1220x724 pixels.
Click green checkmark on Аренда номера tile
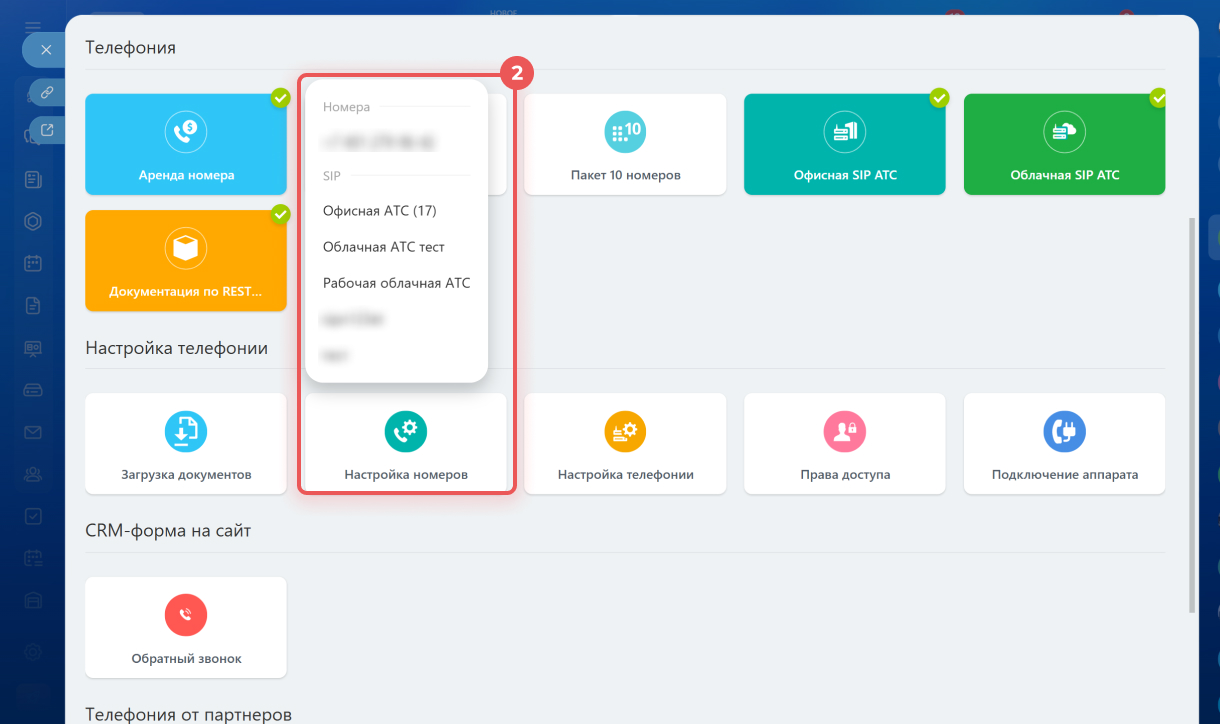281,98
